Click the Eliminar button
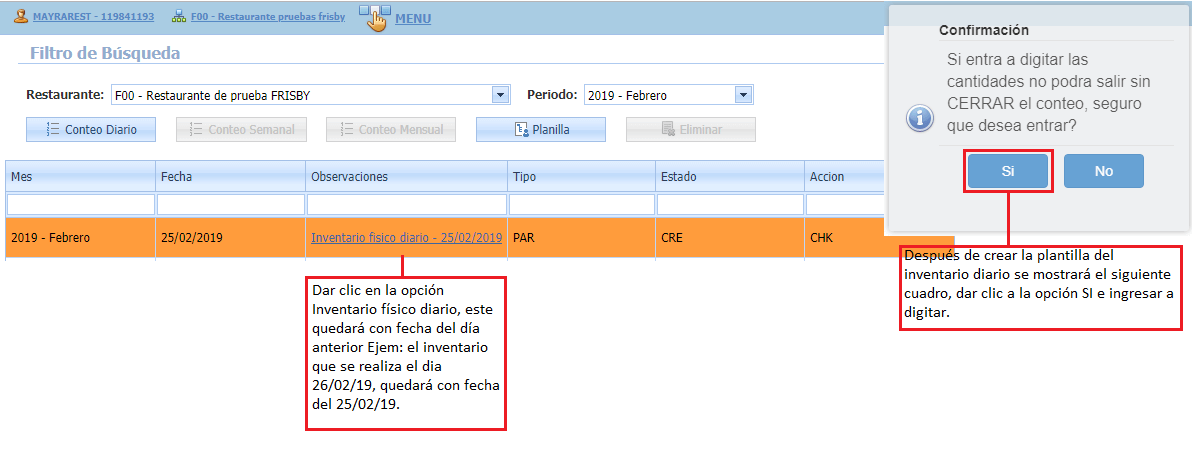The height and width of the screenshot is (461, 1192). (691, 129)
